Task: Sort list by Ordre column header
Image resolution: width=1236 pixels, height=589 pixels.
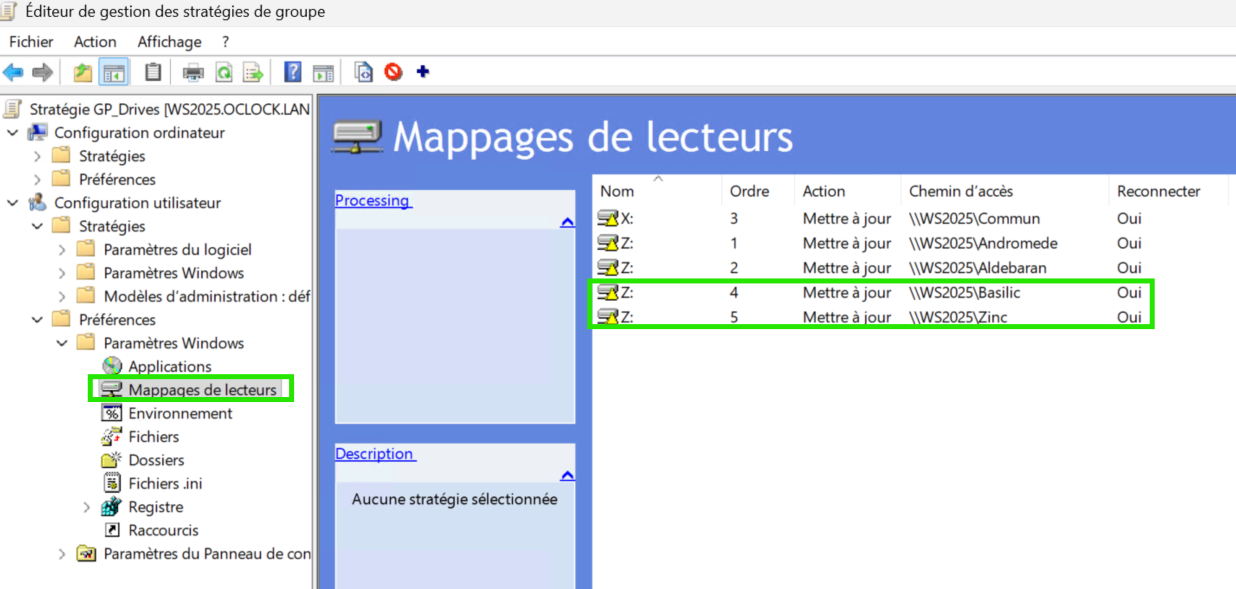Action: (749, 191)
